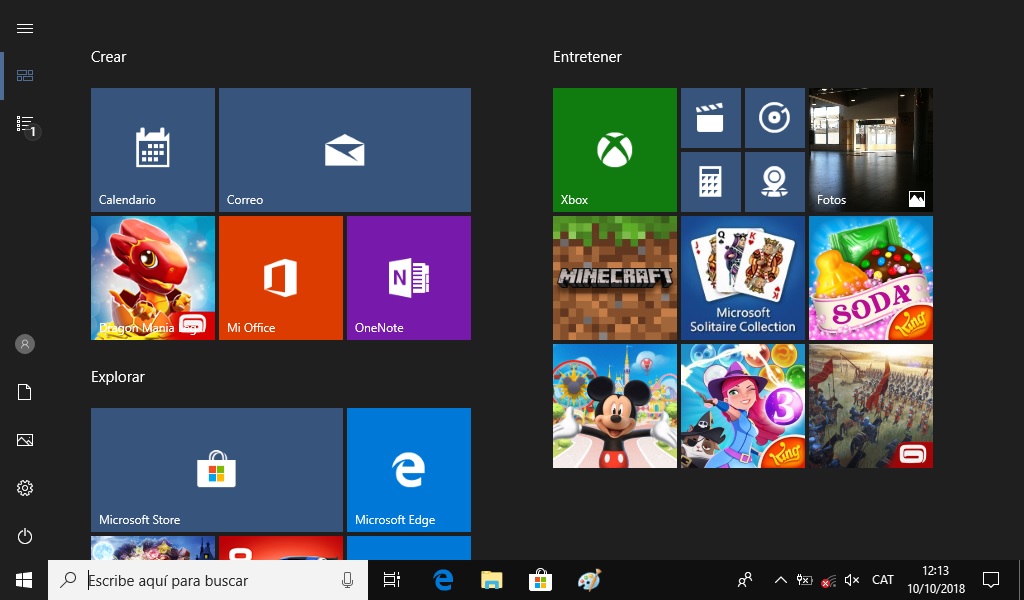Screen dimensions: 1024x600
Task: Click the Crear group title
Action: [x=108, y=57]
